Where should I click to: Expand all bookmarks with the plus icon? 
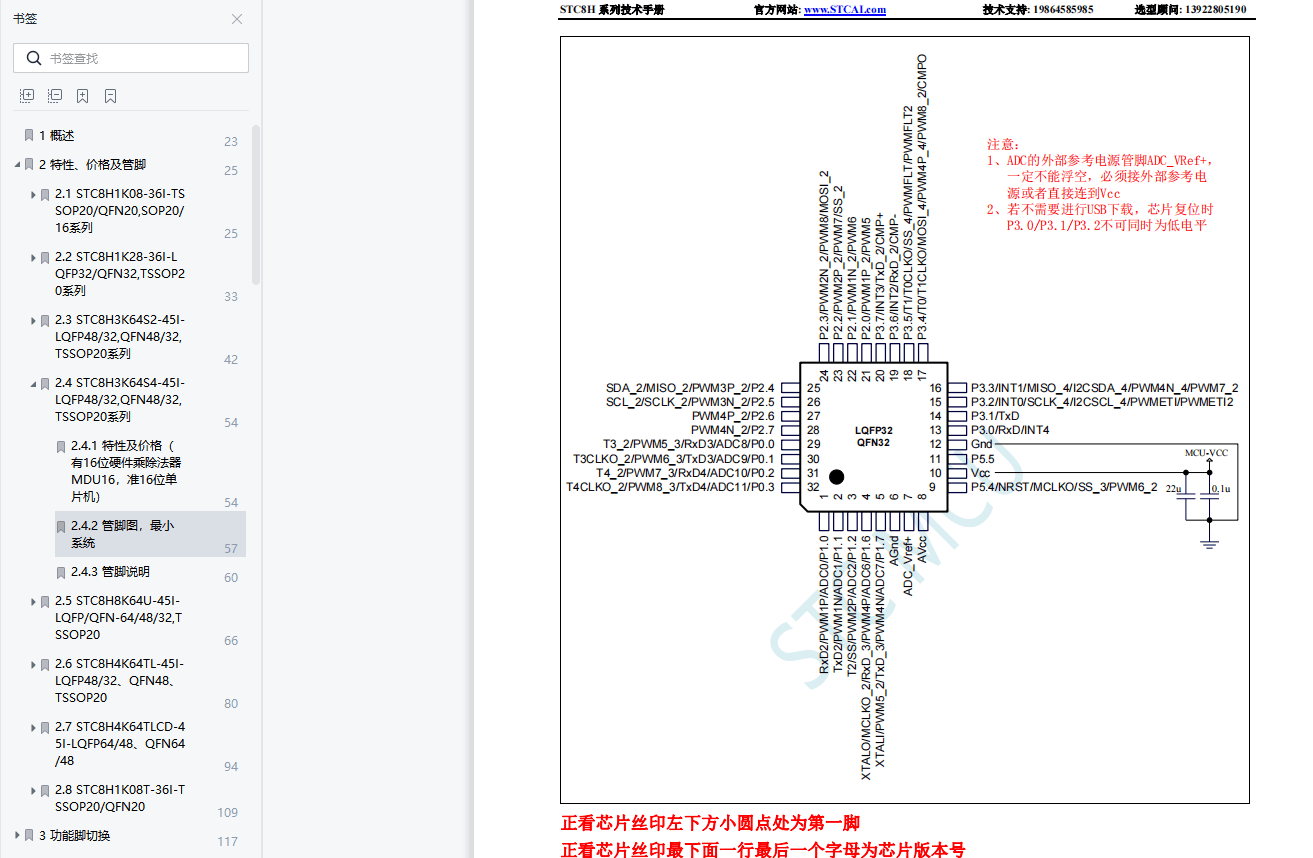27,96
